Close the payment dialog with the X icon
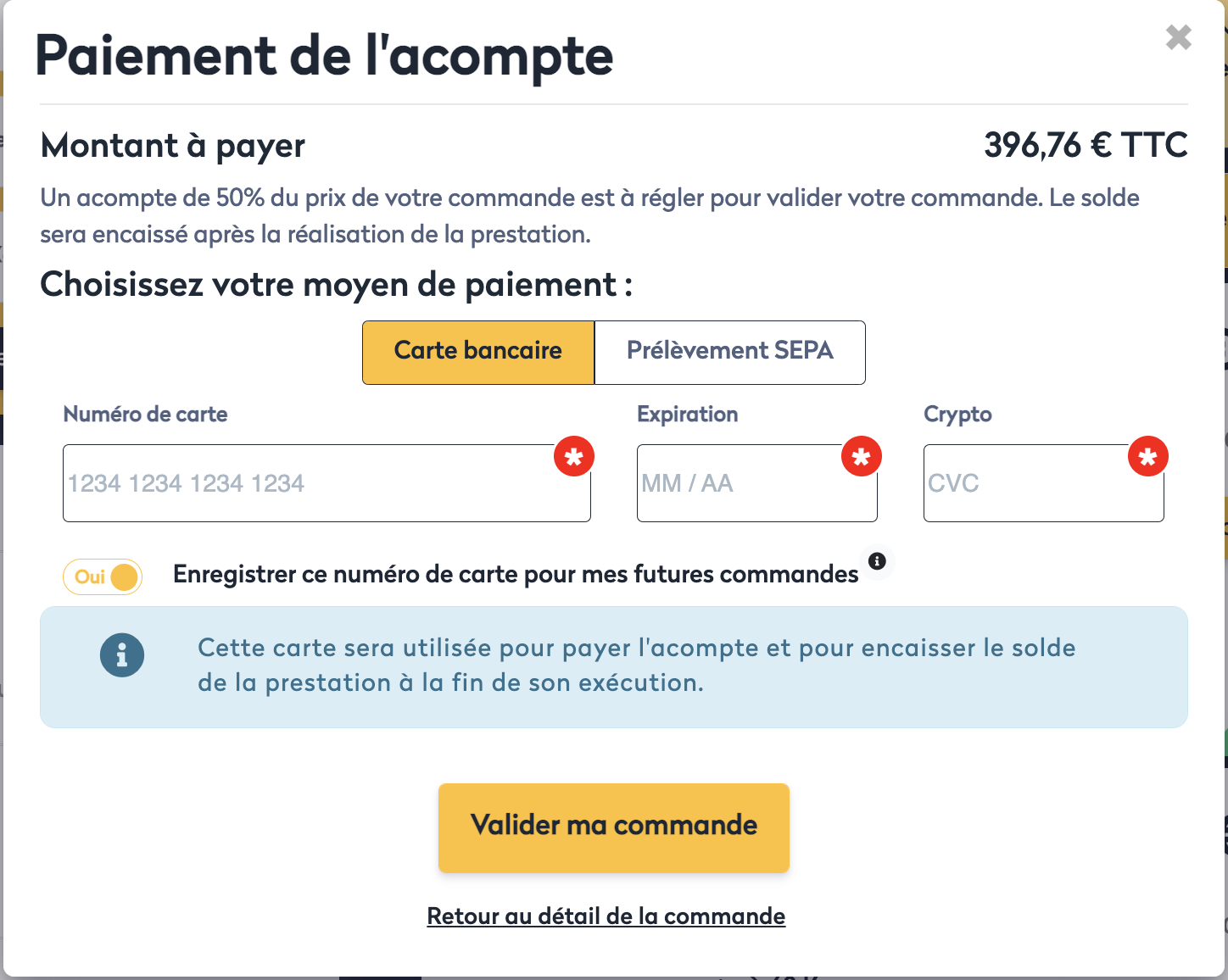Image resolution: width=1228 pixels, height=980 pixels. [x=1178, y=37]
